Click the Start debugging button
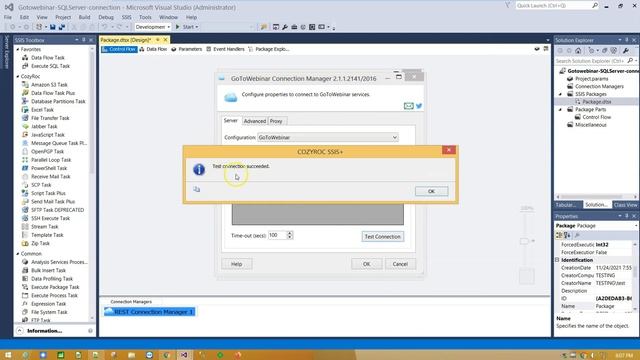640x360 pixels. pyautogui.click(x=187, y=27)
